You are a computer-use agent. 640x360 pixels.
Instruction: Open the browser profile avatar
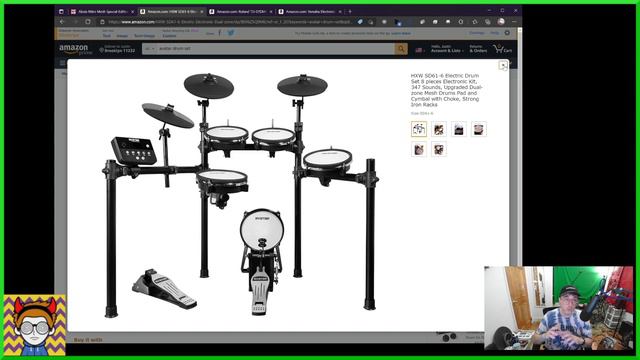[x=501, y=22]
